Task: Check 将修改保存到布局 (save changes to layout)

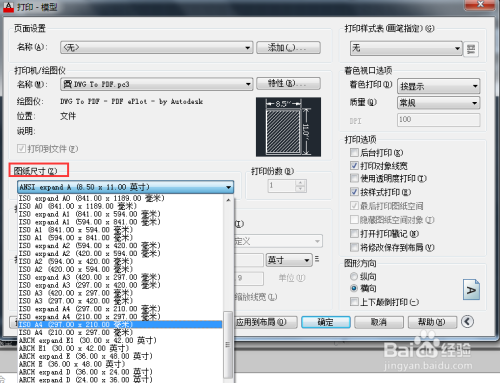Action: click(354, 247)
